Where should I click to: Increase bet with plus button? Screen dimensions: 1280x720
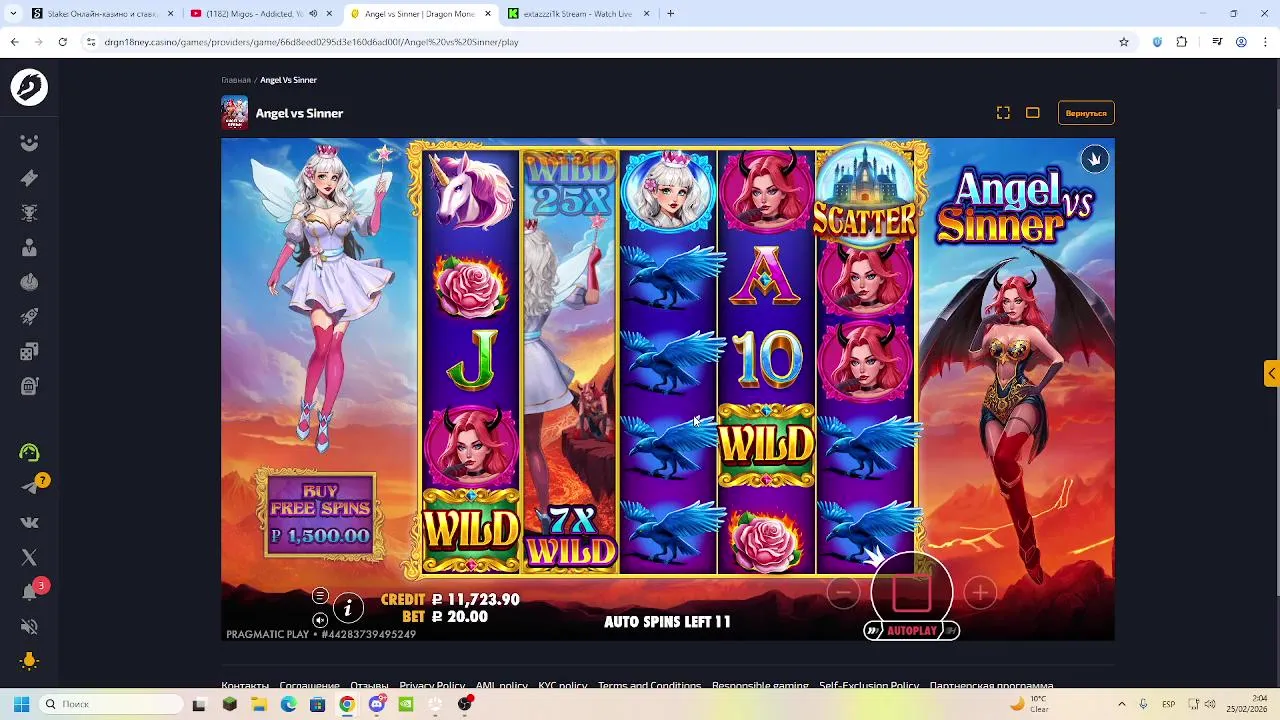point(980,593)
